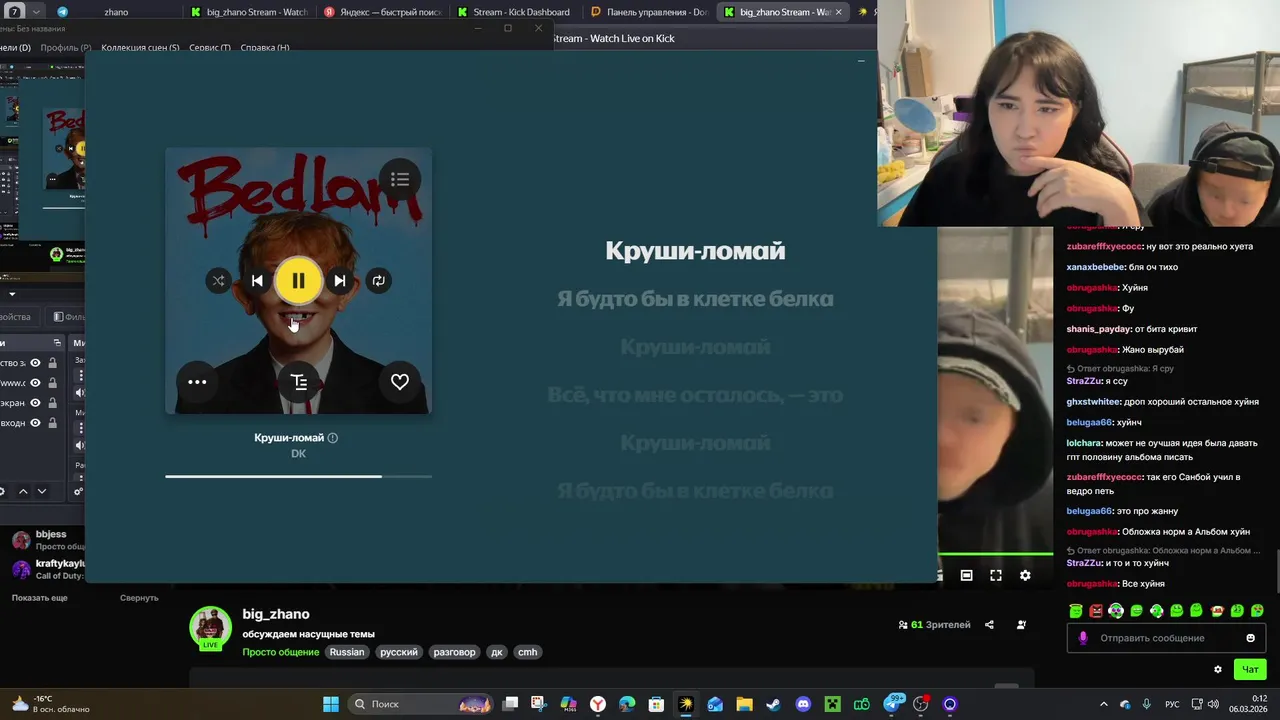Open track info icon next to Круши-ломай

pos(333,438)
